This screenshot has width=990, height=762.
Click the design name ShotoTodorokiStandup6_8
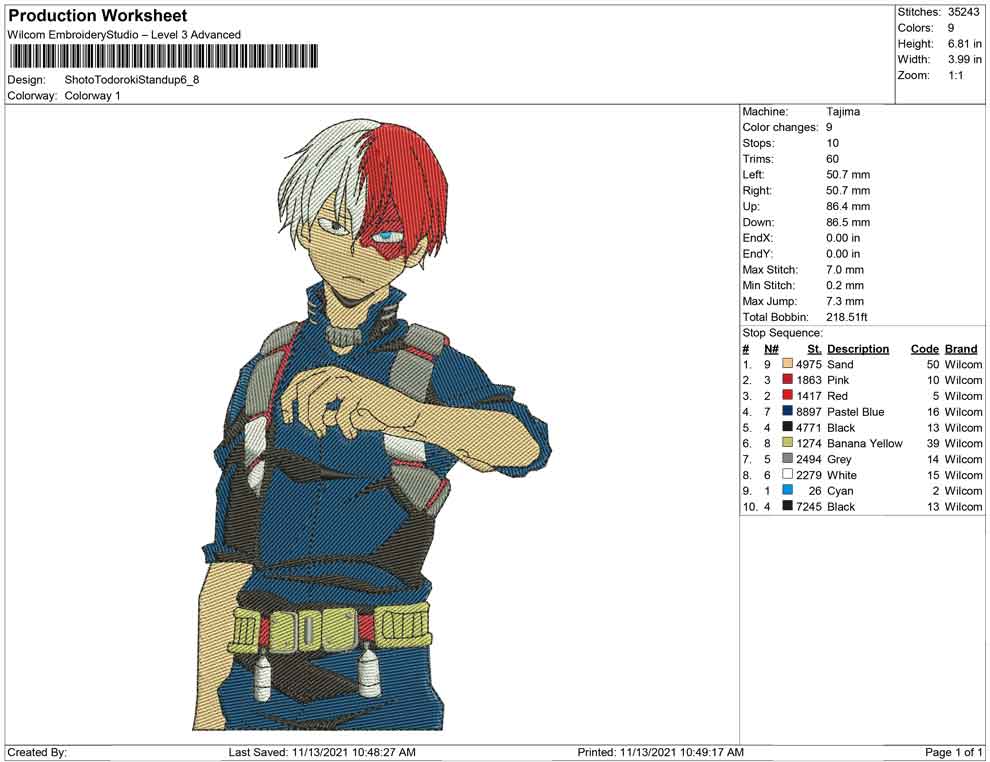point(131,80)
